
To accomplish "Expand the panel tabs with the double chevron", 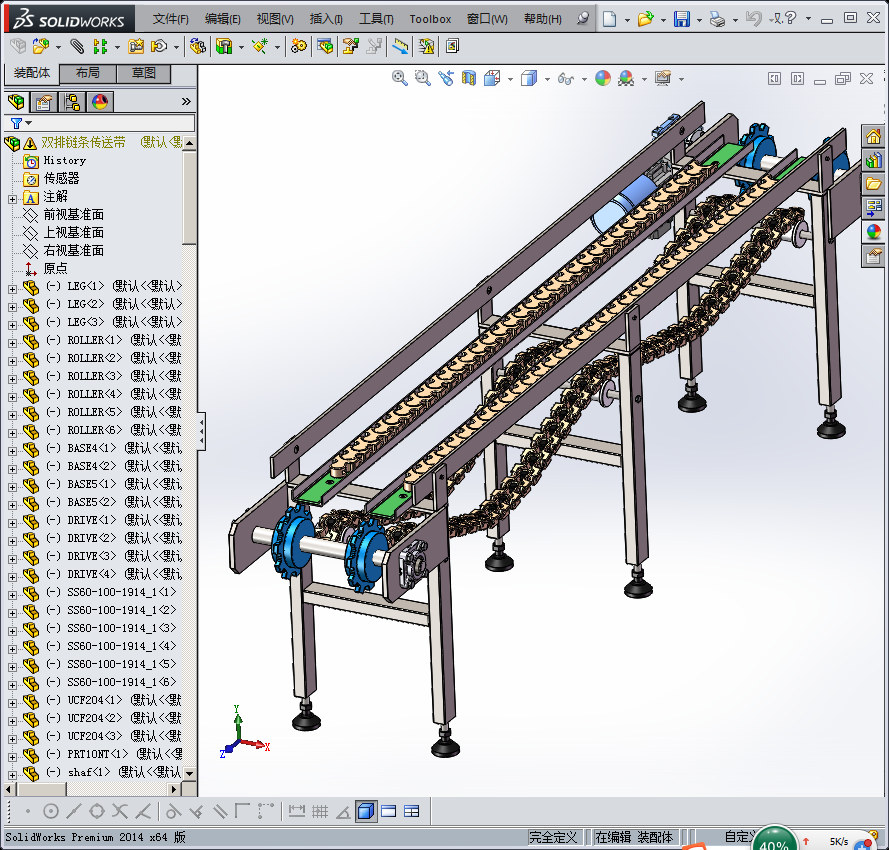I will point(186,102).
